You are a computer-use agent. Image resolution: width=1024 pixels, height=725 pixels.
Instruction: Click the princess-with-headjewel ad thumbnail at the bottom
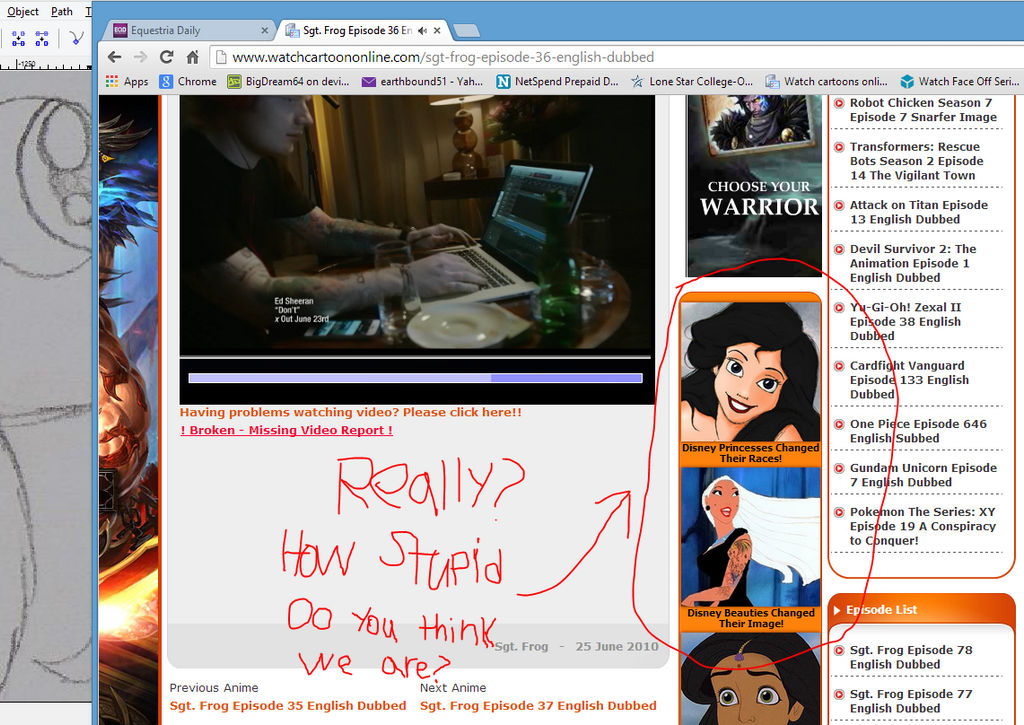[750, 679]
